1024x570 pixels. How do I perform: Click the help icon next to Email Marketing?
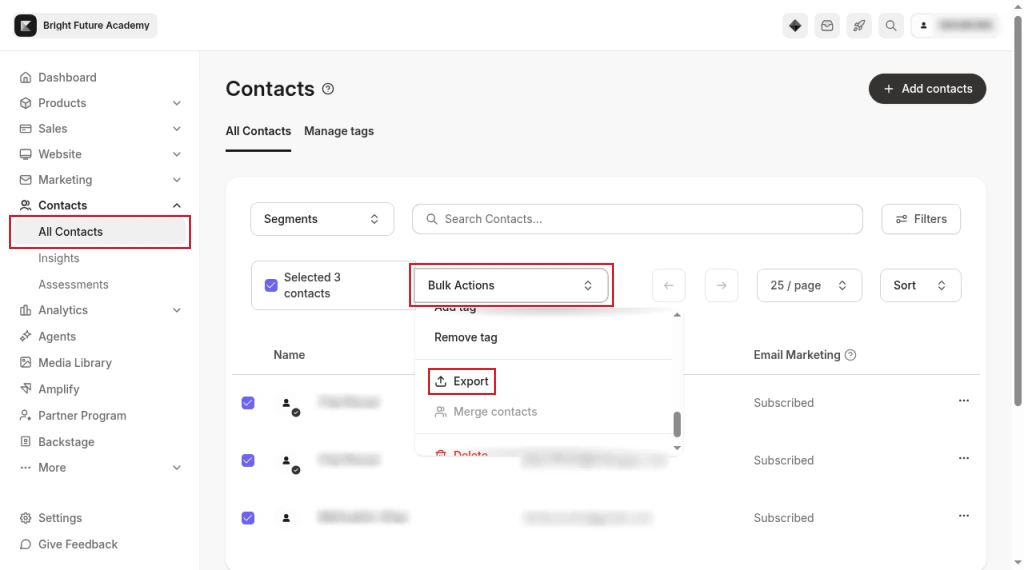coord(850,355)
